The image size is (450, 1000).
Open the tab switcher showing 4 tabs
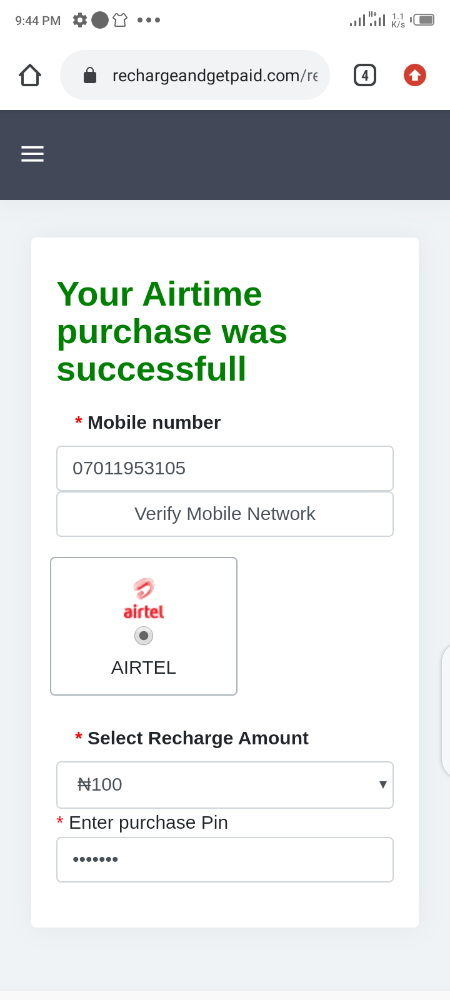365,75
